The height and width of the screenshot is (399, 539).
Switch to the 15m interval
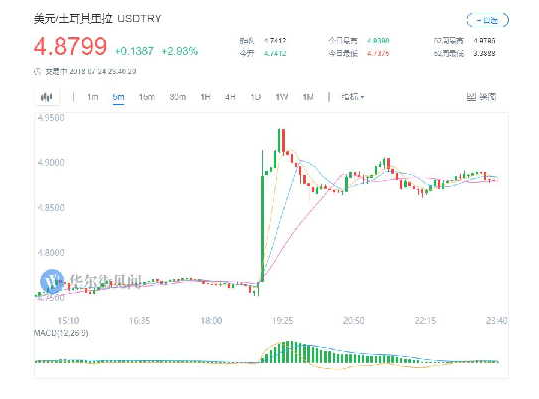pyautogui.click(x=146, y=97)
